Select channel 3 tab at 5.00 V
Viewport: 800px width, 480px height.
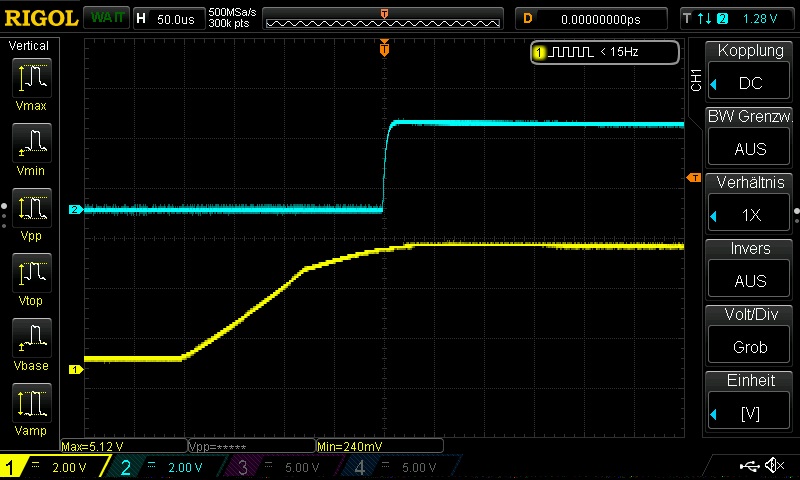tap(283, 467)
